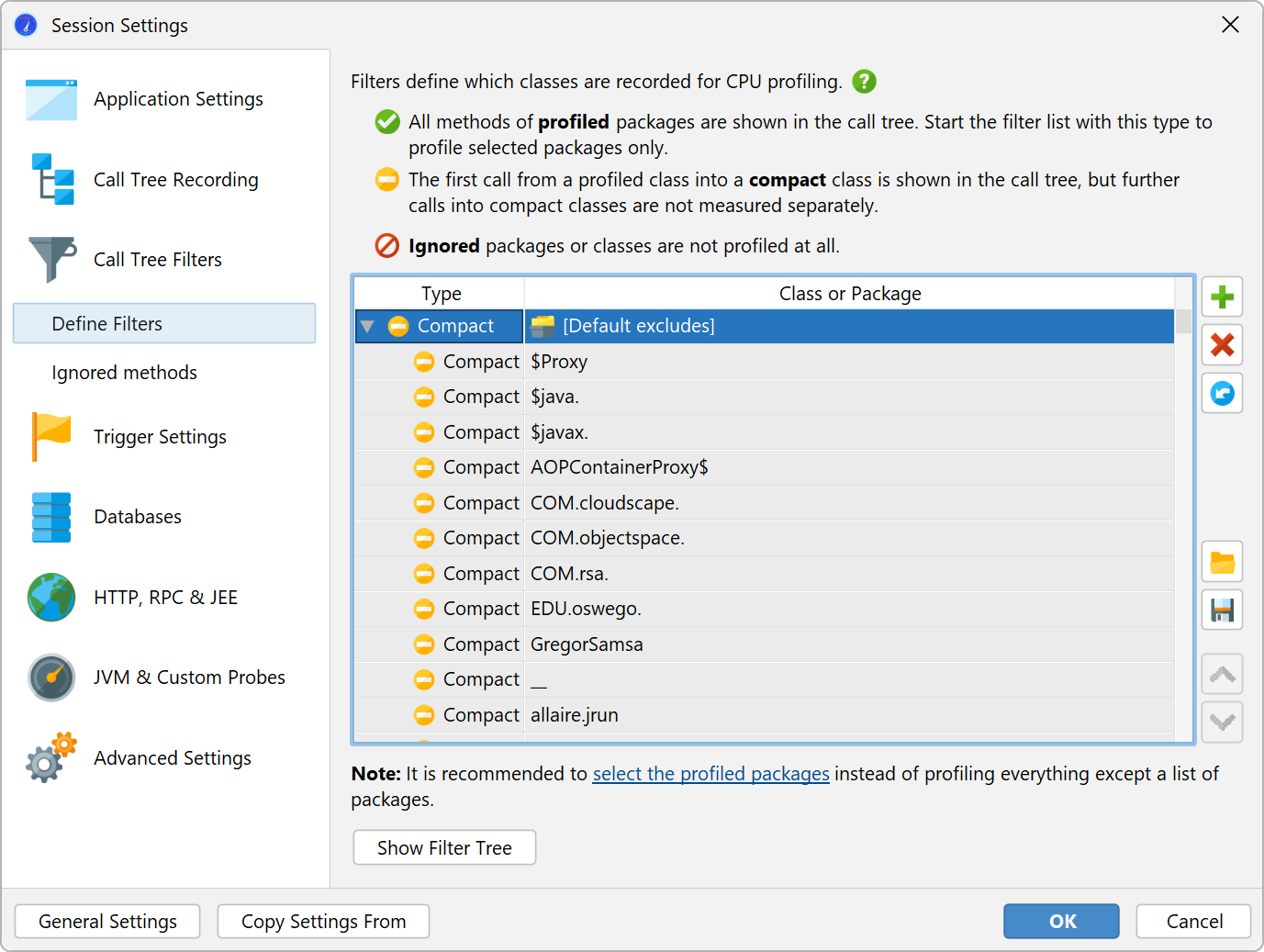Click the blue reset filters icon

tap(1222, 394)
